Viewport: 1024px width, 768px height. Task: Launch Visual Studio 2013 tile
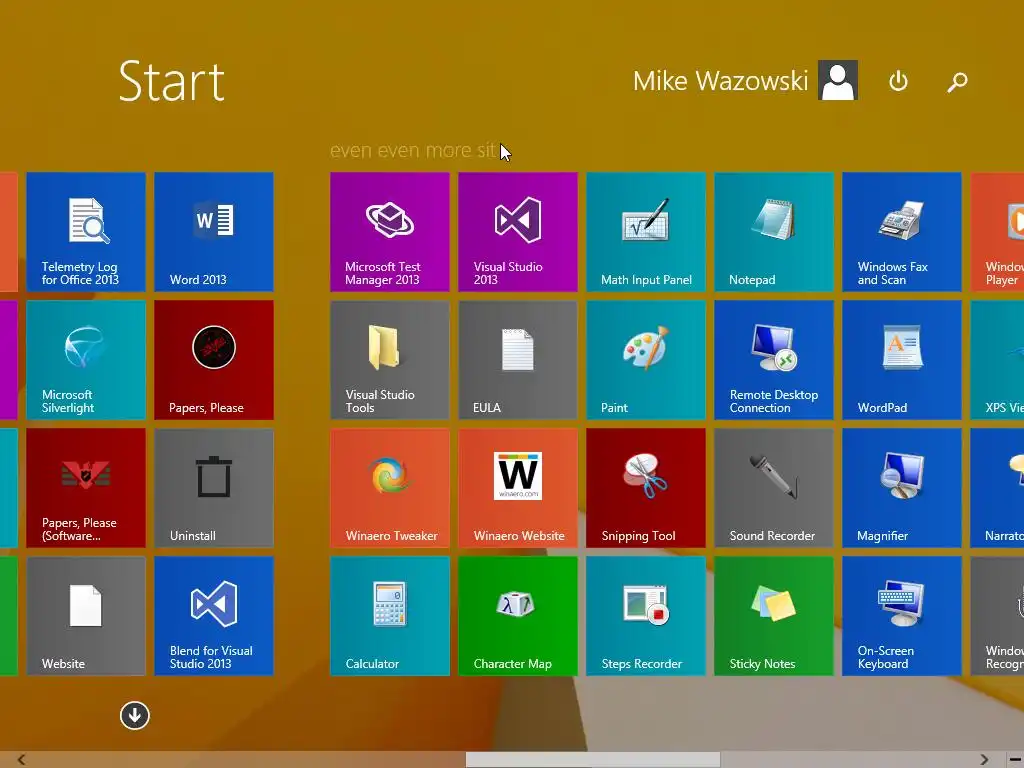[518, 232]
